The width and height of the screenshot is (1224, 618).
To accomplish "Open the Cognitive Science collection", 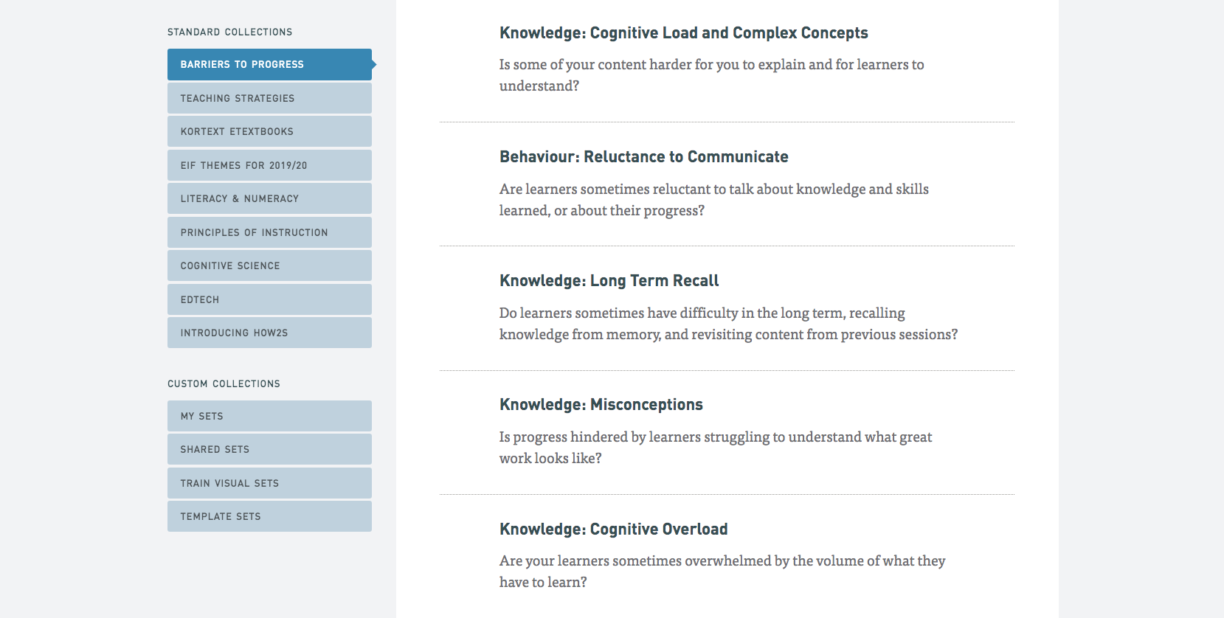I will click(269, 265).
